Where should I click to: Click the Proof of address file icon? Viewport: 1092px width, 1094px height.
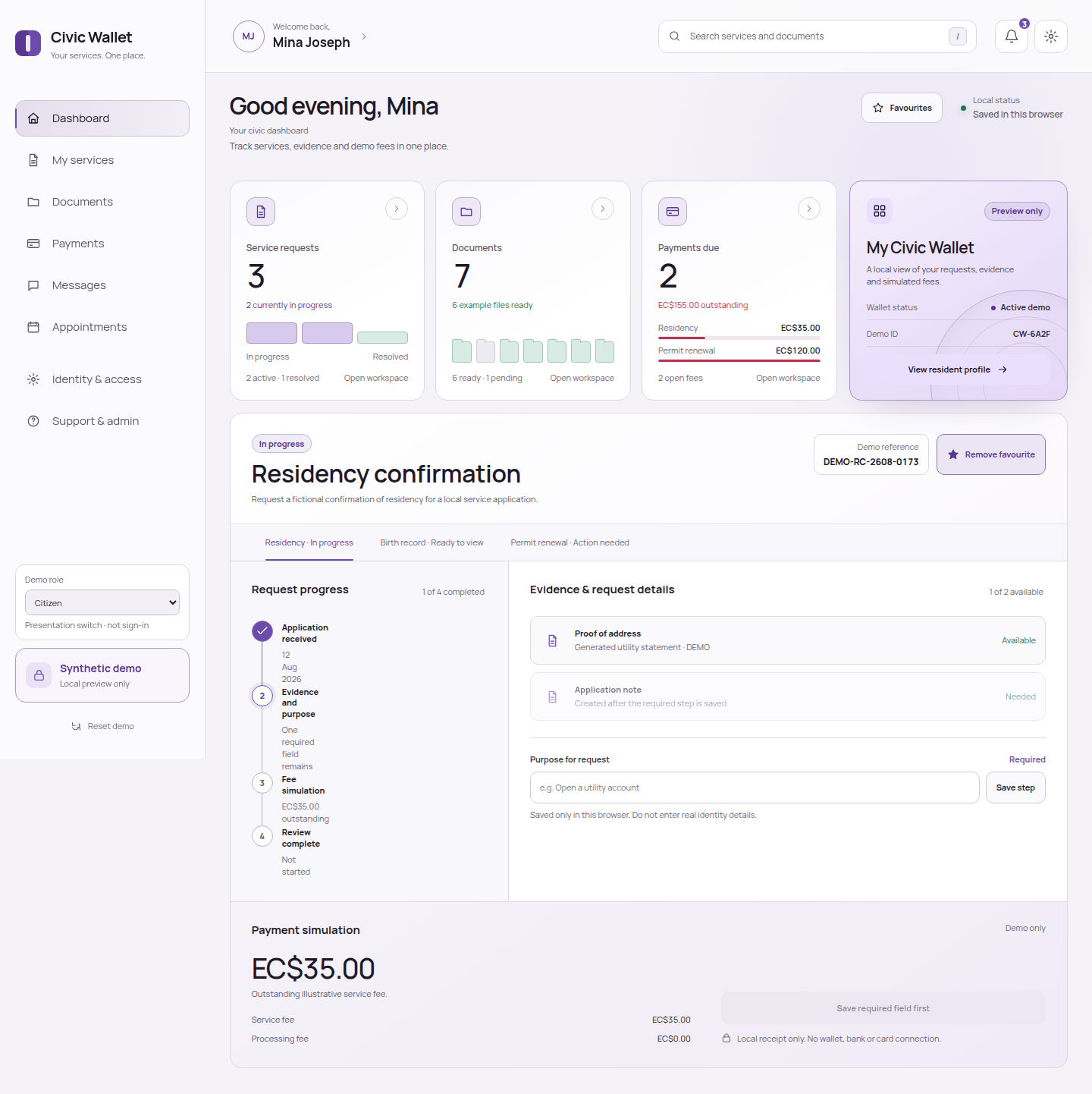point(552,640)
